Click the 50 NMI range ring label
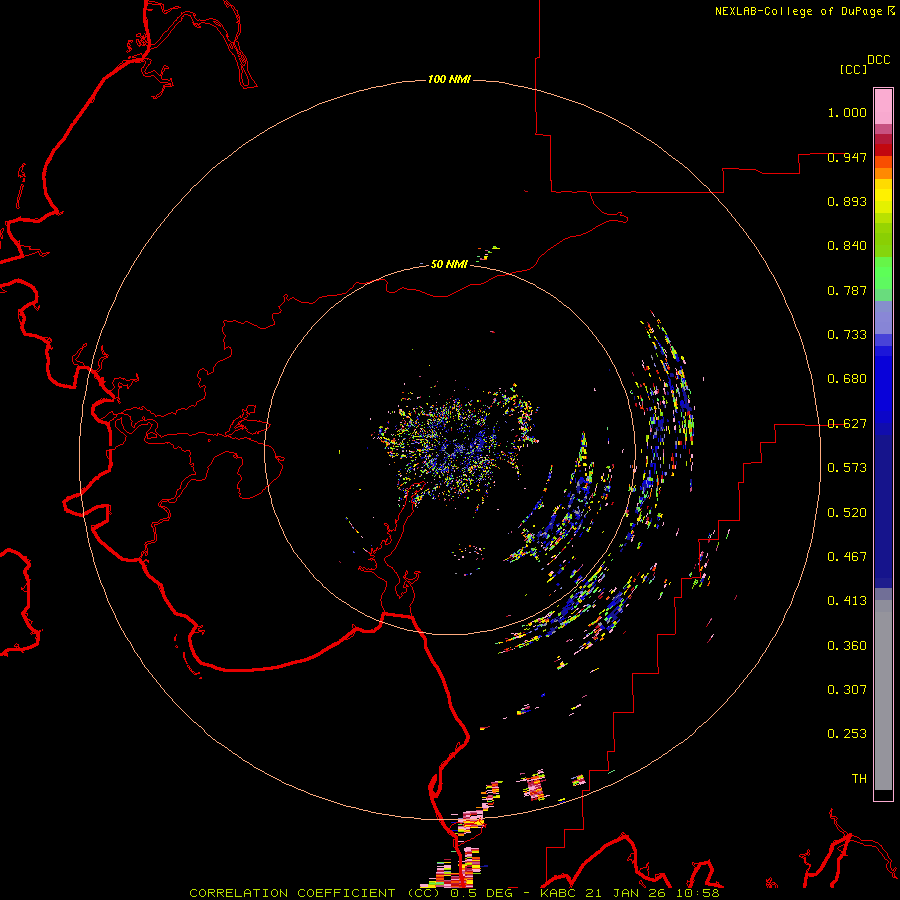900x900 pixels. point(449,264)
